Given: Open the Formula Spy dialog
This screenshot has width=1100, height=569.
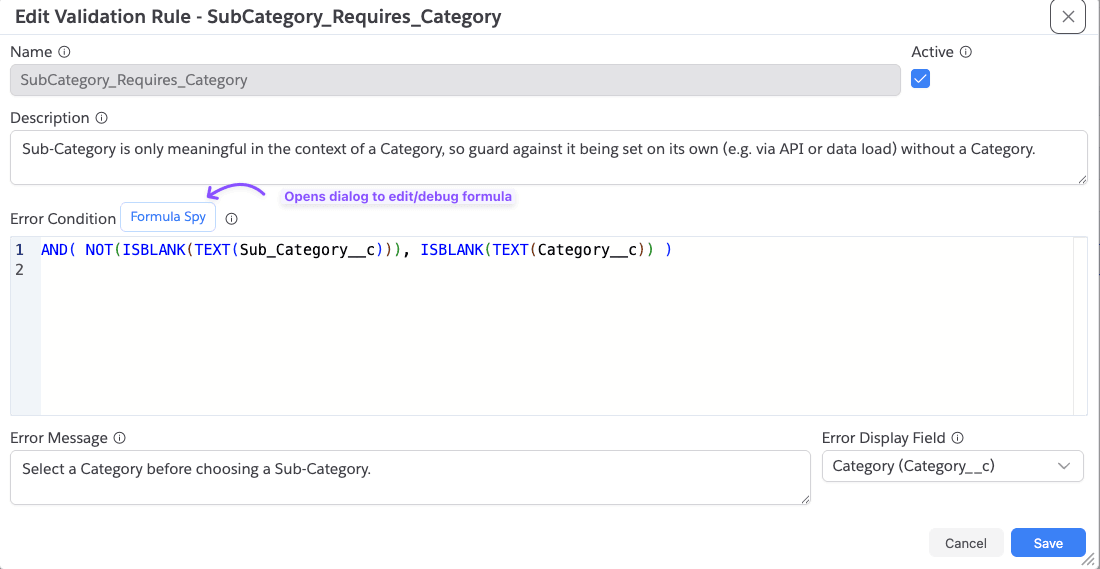Looking at the screenshot, I should pyautogui.click(x=168, y=217).
